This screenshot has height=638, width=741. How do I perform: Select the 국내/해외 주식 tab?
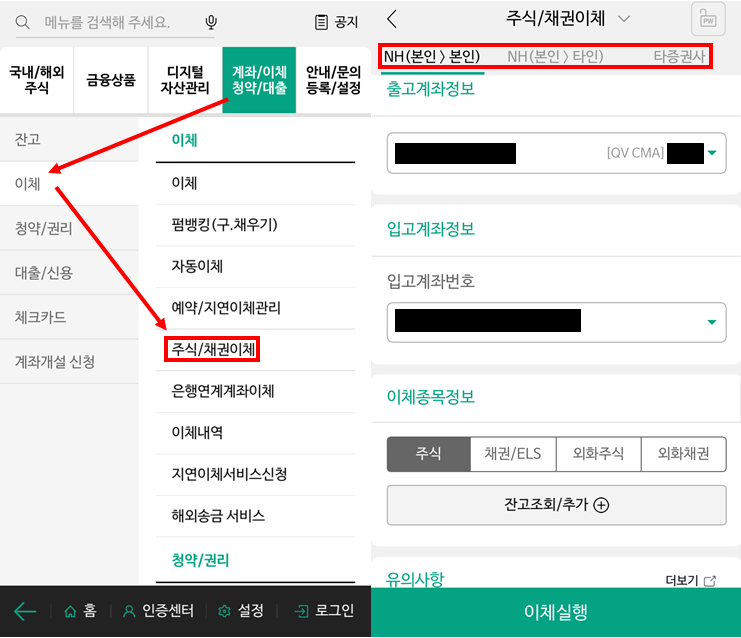tap(36, 80)
